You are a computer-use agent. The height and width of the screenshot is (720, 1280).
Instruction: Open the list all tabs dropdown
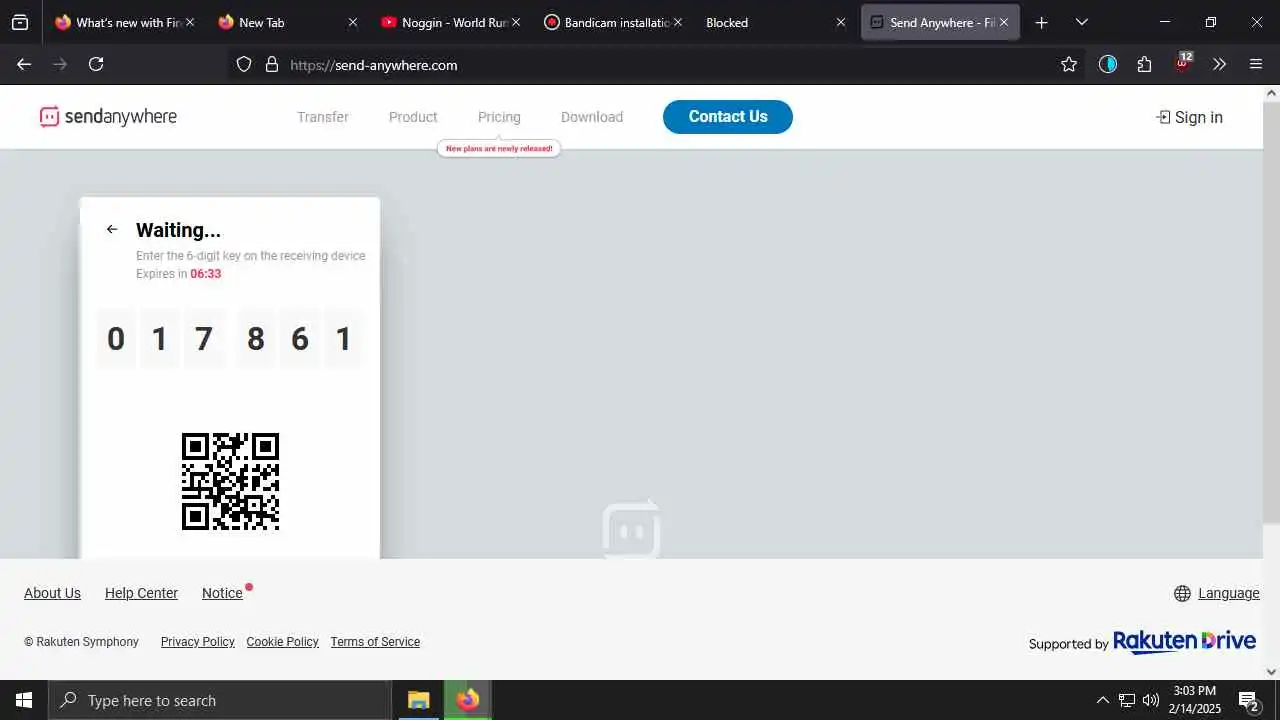click(x=1081, y=22)
